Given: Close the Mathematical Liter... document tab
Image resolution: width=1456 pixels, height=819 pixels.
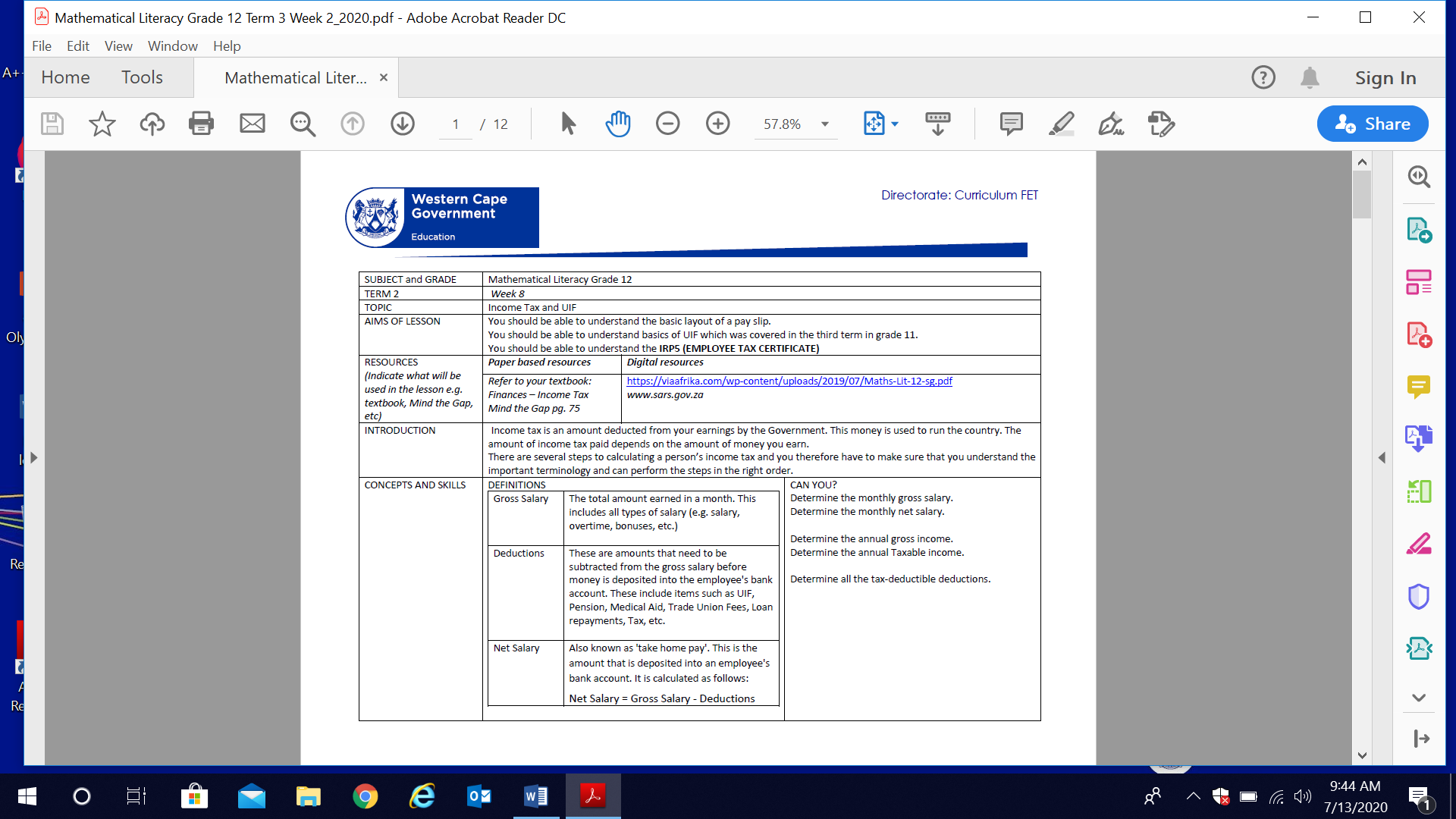Looking at the screenshot, I should click(384, 77).
